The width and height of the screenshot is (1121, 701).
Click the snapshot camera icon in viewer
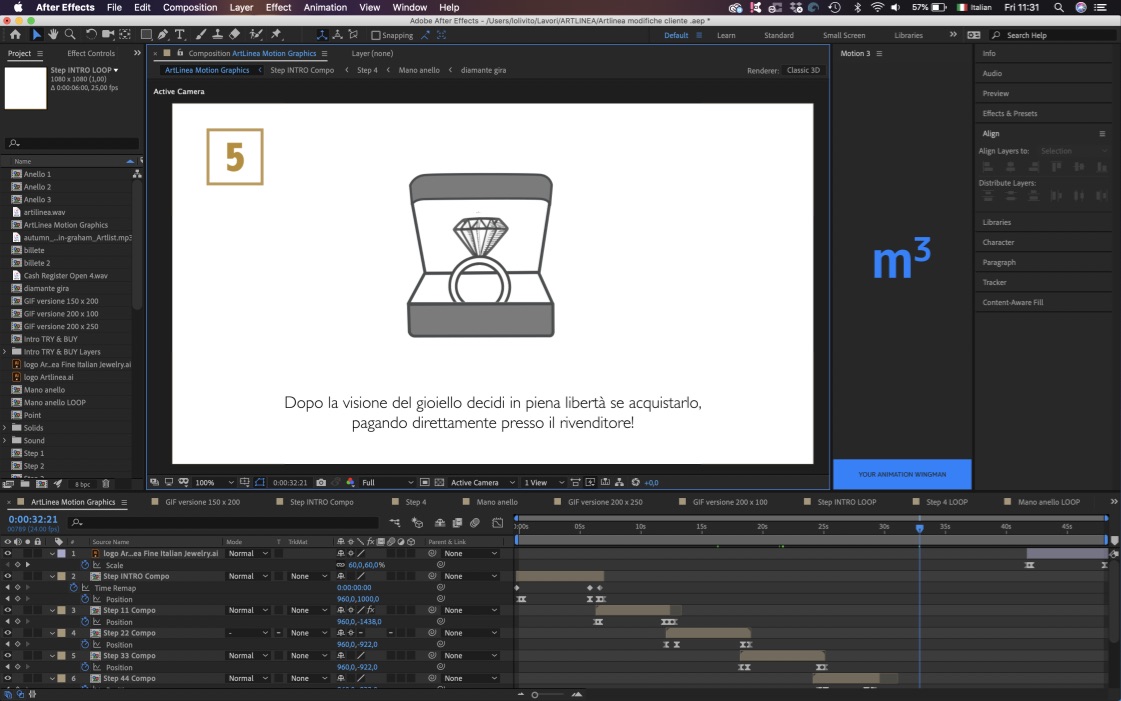(x=321, y=482)
